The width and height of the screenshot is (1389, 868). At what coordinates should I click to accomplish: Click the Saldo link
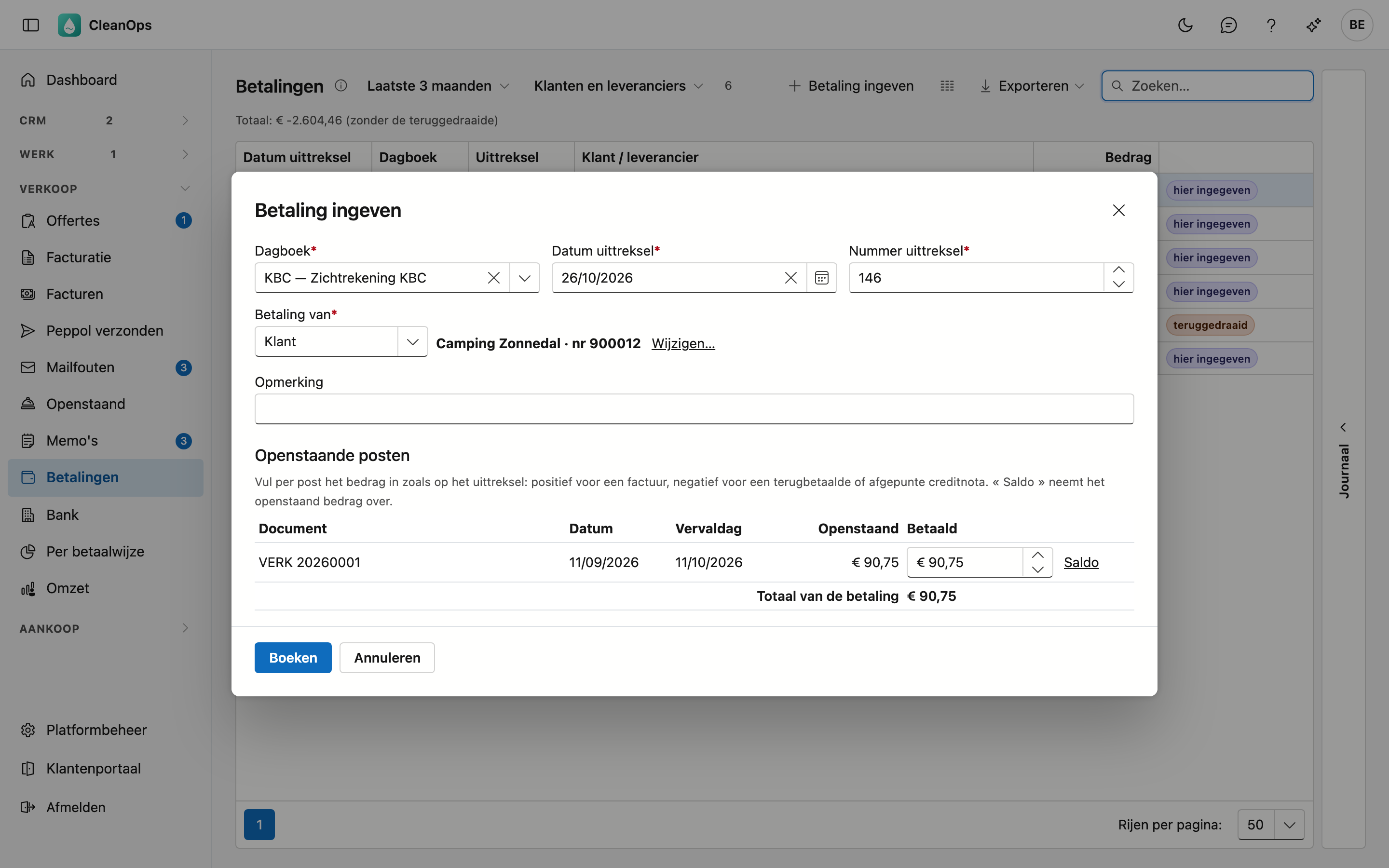pyautogui.click(x=1081, y=562)
